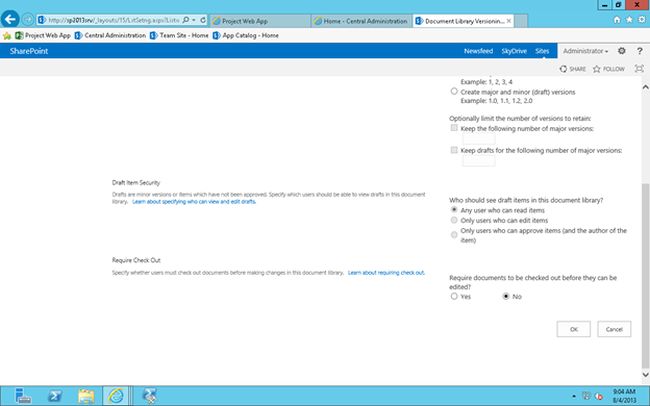Open Learn about requiring check out link
Screen dimensions: 650x406
(386, 272)
